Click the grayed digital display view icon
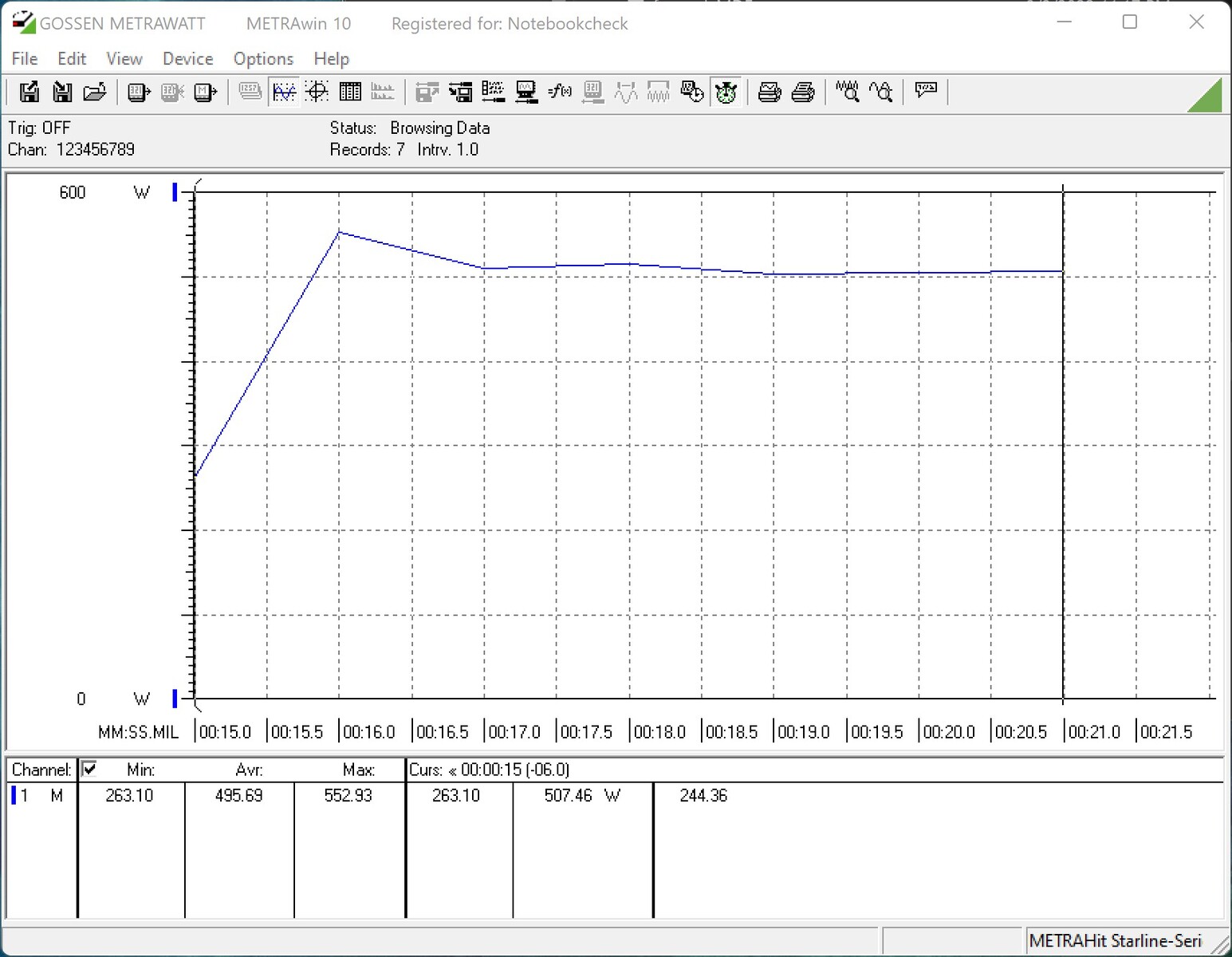Screen dimensions: 1232x957 pyautogui.click(x=250, y=93)
